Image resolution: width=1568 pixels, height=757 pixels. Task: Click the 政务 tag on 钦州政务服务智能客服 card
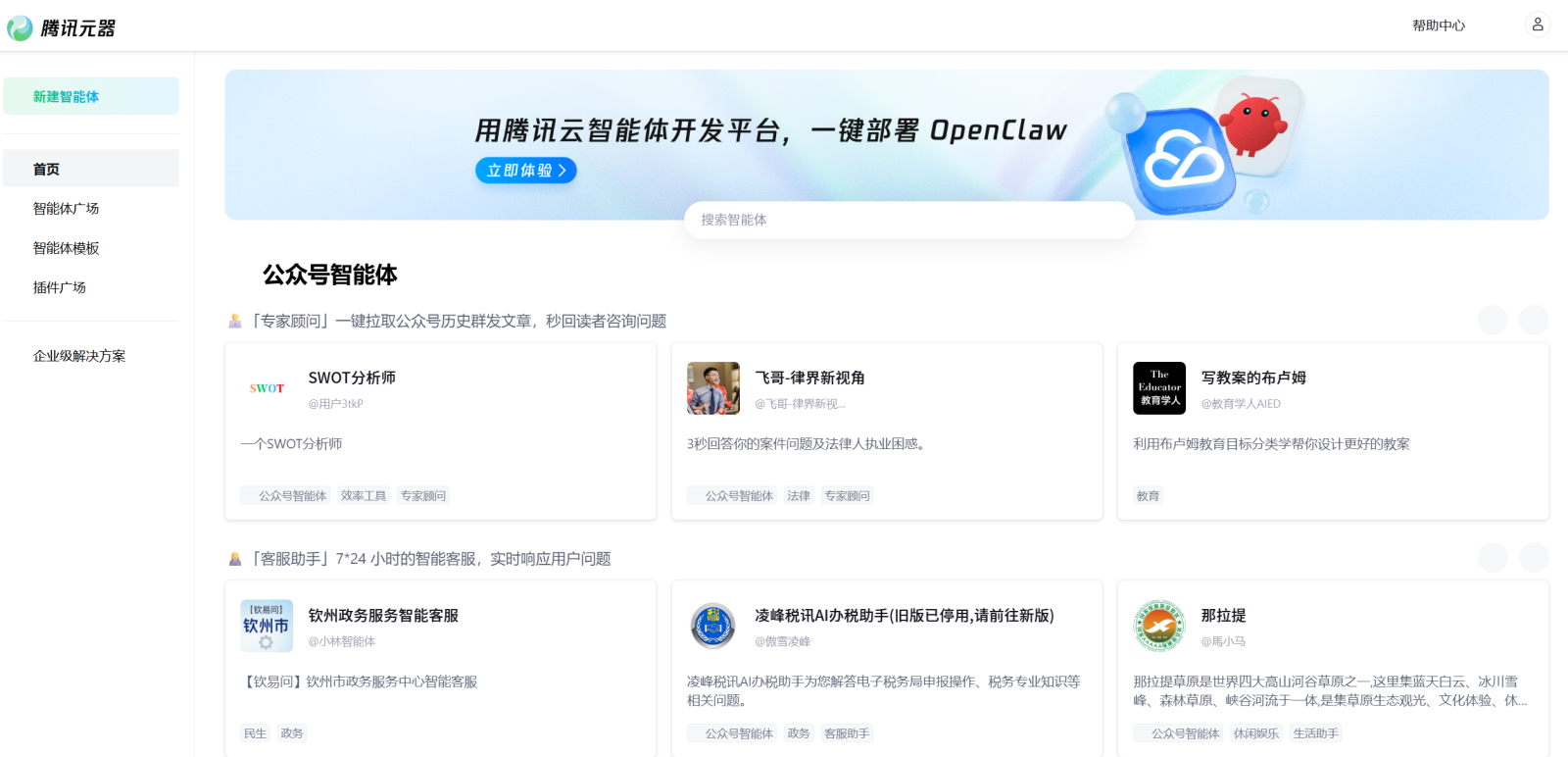point(292,733)
